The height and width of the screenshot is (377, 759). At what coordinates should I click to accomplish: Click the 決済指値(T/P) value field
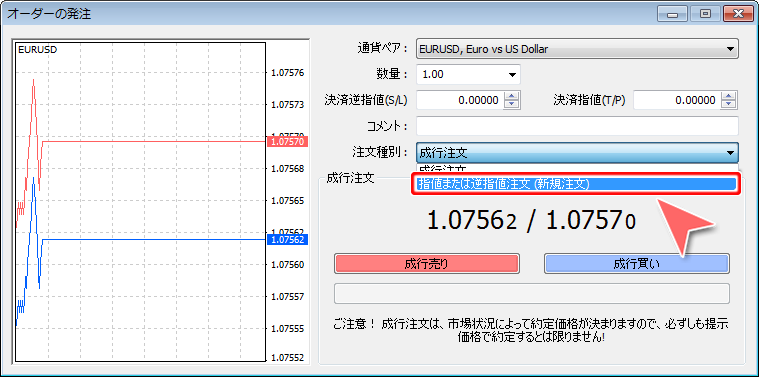[x=677, y=100]
